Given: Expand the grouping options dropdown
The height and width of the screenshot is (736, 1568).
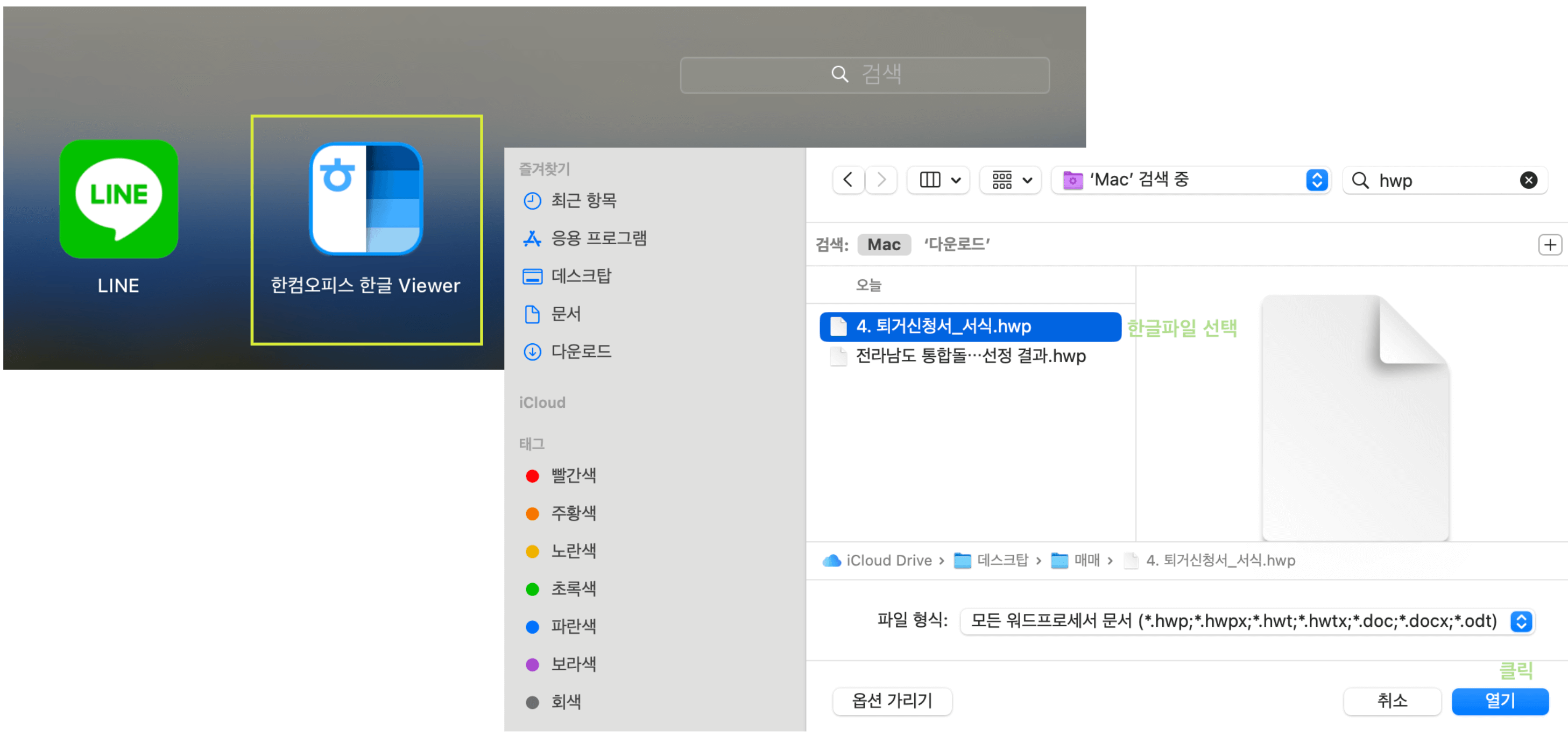Looking at the screenshot, I should (x=1011, y=180).
